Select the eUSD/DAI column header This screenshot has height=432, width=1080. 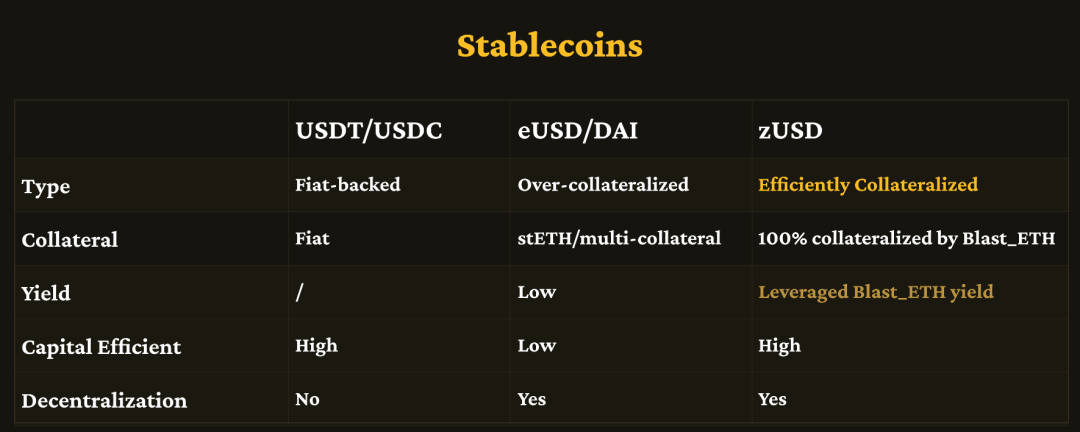[577, 131]
